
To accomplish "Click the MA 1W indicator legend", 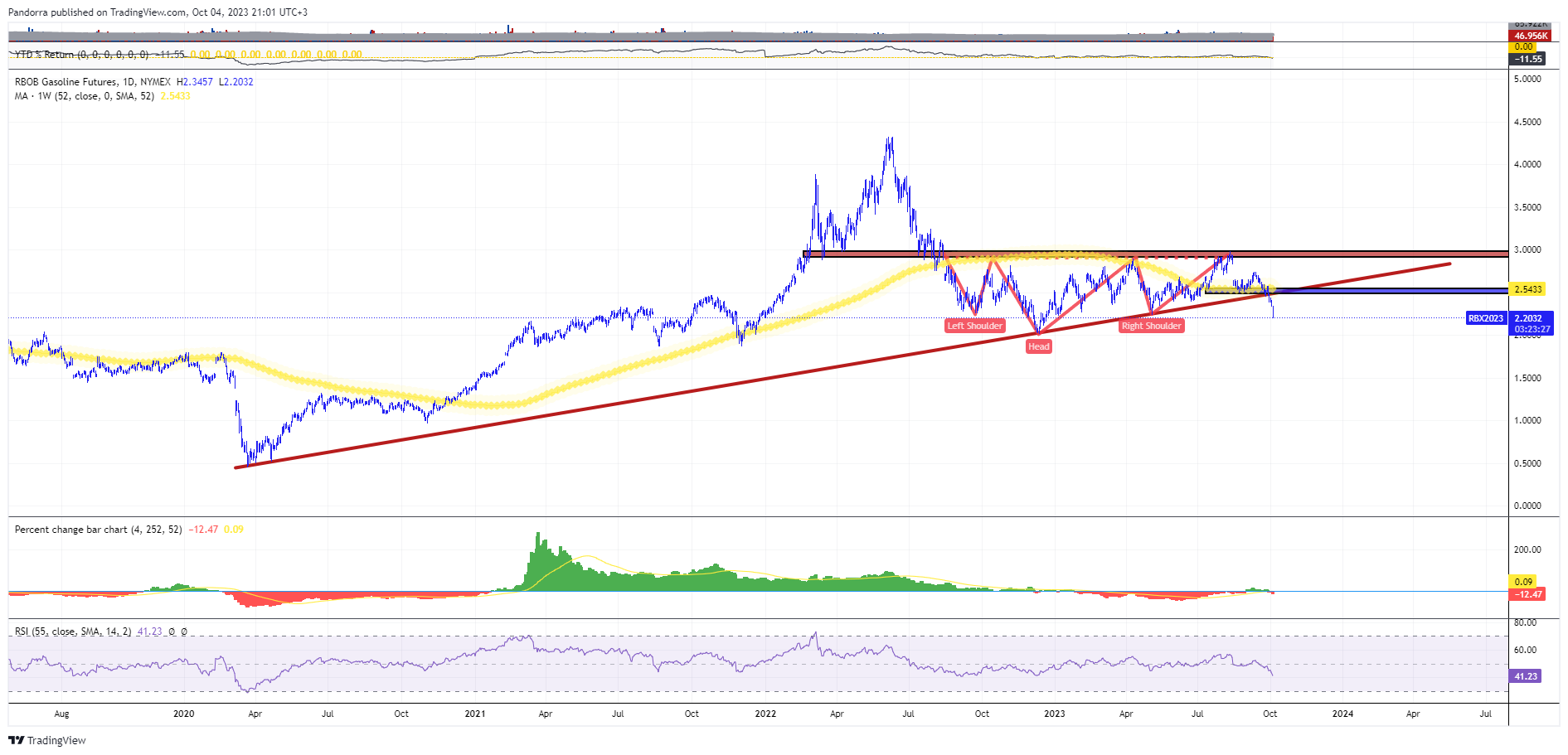I will point(85,96).
